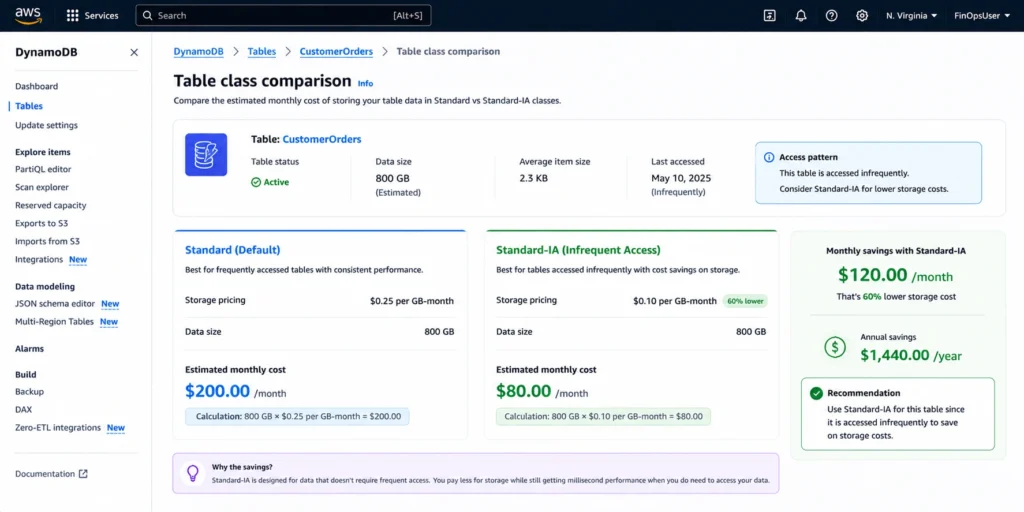Click the Alarms sidebar heading
Image resolution: width=1024 pixels, height=512 pixels.
pyautogui.click(x=29, y=349)
